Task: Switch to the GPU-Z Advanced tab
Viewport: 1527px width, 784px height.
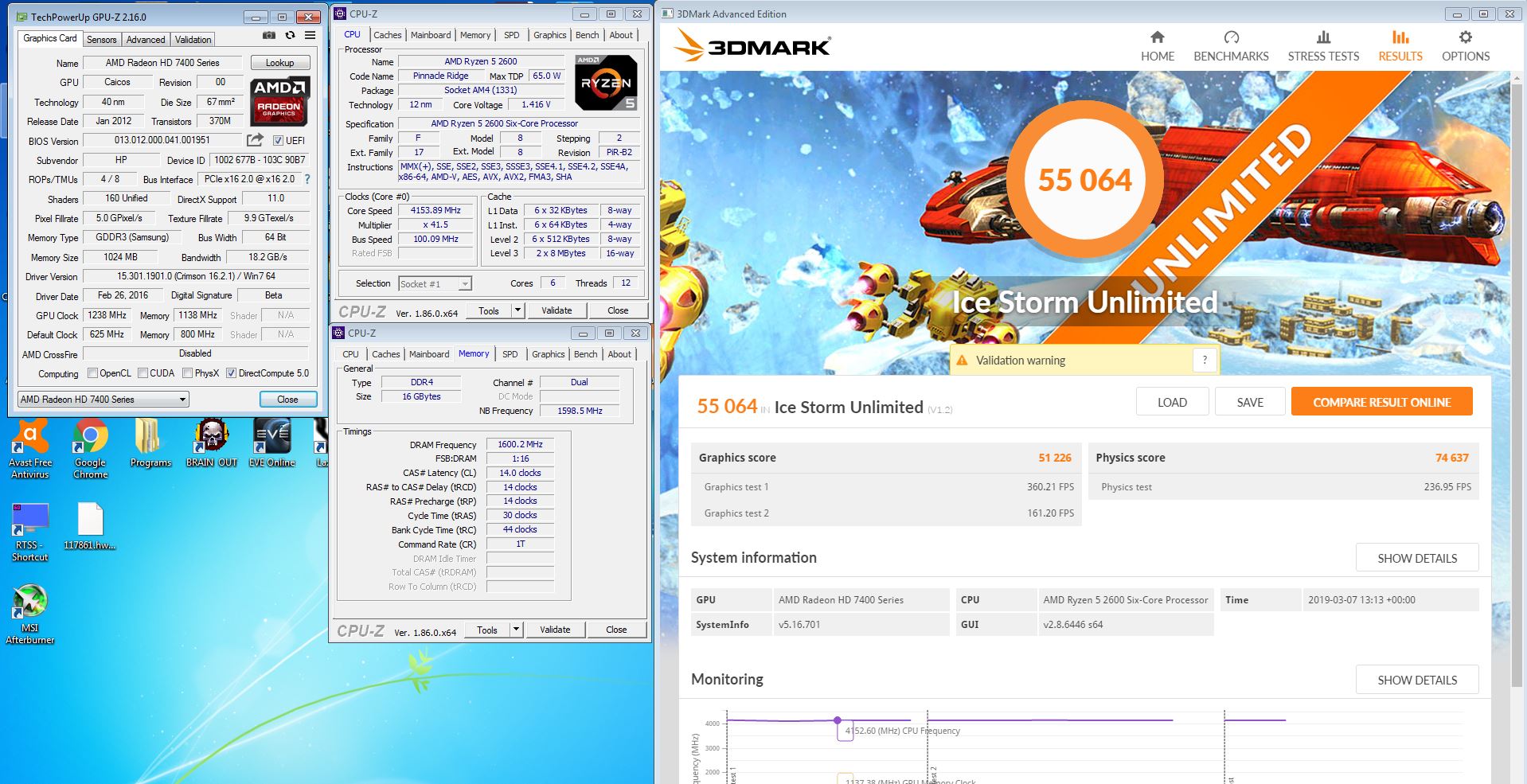Action: tap(146, 39)
